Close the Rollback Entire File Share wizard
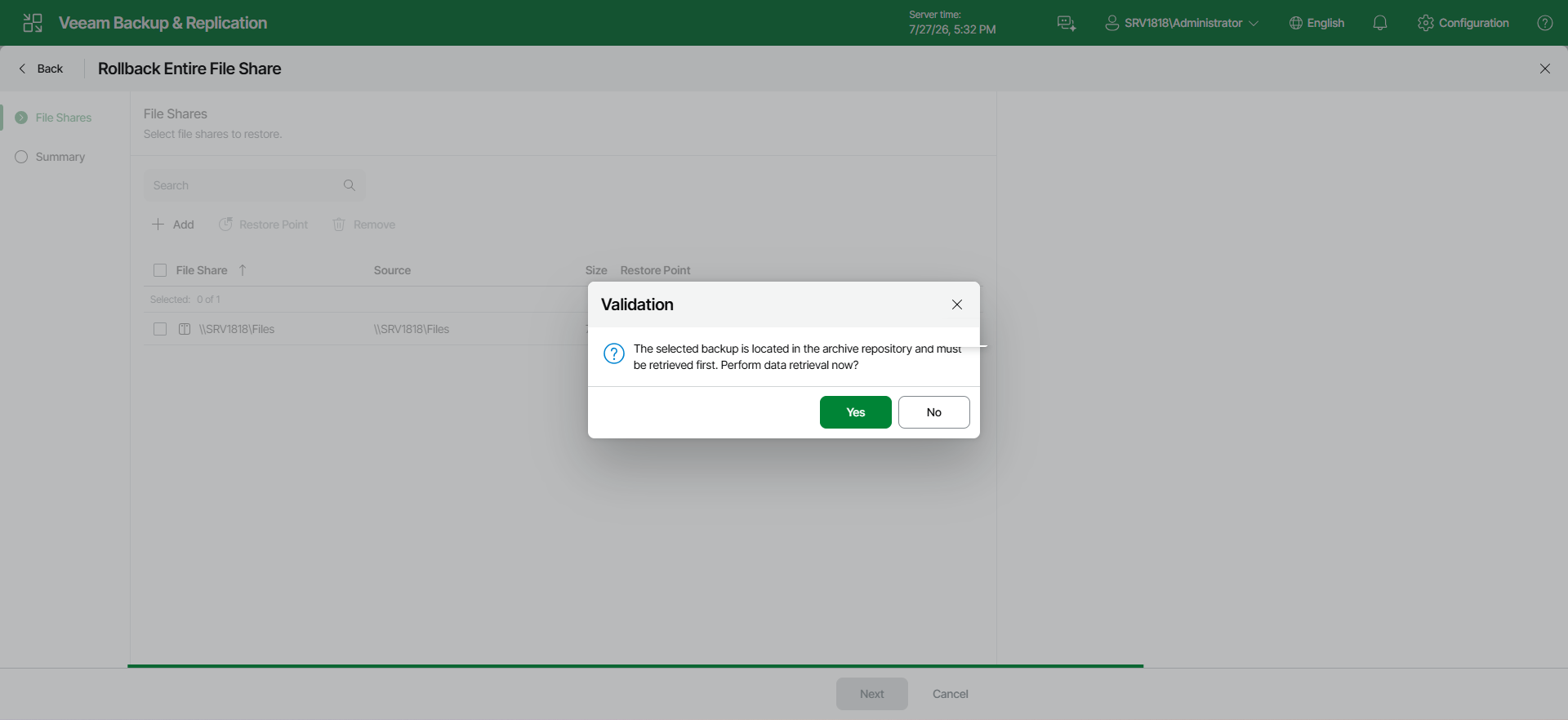1568x720 pixels. pos(1545,69)
